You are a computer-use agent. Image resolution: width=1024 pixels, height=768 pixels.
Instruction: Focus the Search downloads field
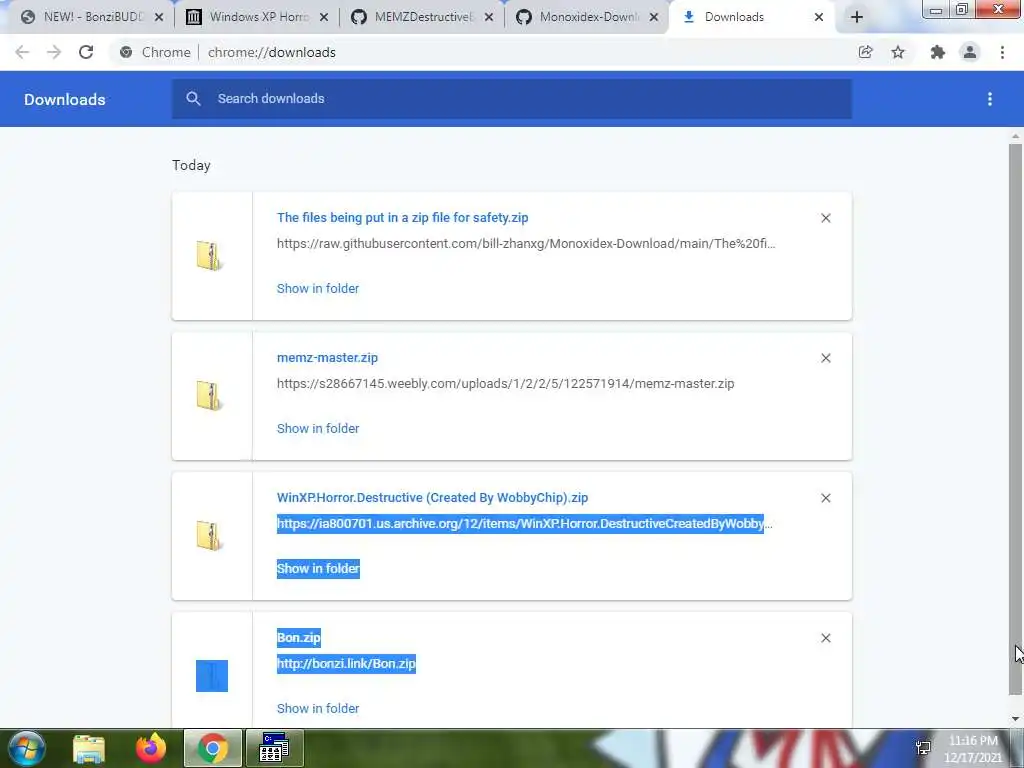pyautogui.click(x=511, y=99)
